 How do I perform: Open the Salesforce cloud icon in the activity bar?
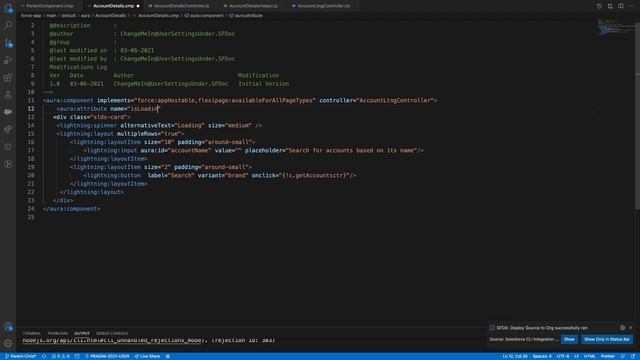[8, 112]
